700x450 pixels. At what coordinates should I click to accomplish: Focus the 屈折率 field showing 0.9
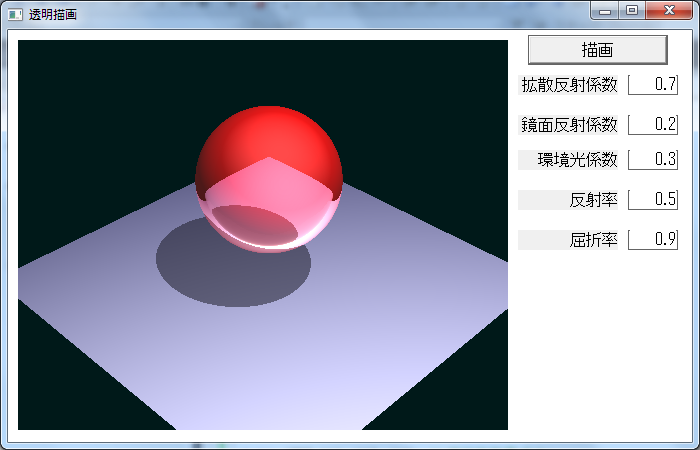tap(653, 240)
